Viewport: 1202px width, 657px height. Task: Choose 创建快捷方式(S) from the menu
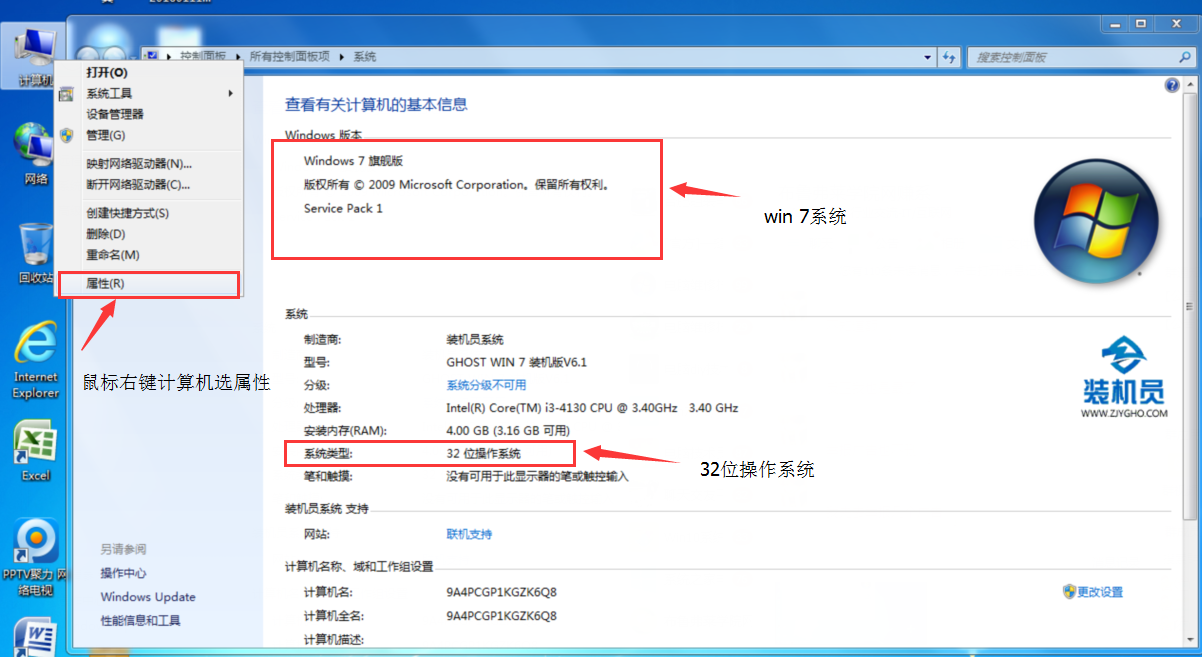pos(149,213)
